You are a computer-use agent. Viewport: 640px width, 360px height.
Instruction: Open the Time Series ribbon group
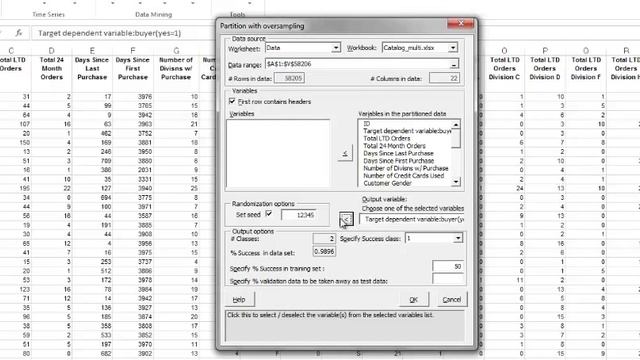tap(48, 14)
